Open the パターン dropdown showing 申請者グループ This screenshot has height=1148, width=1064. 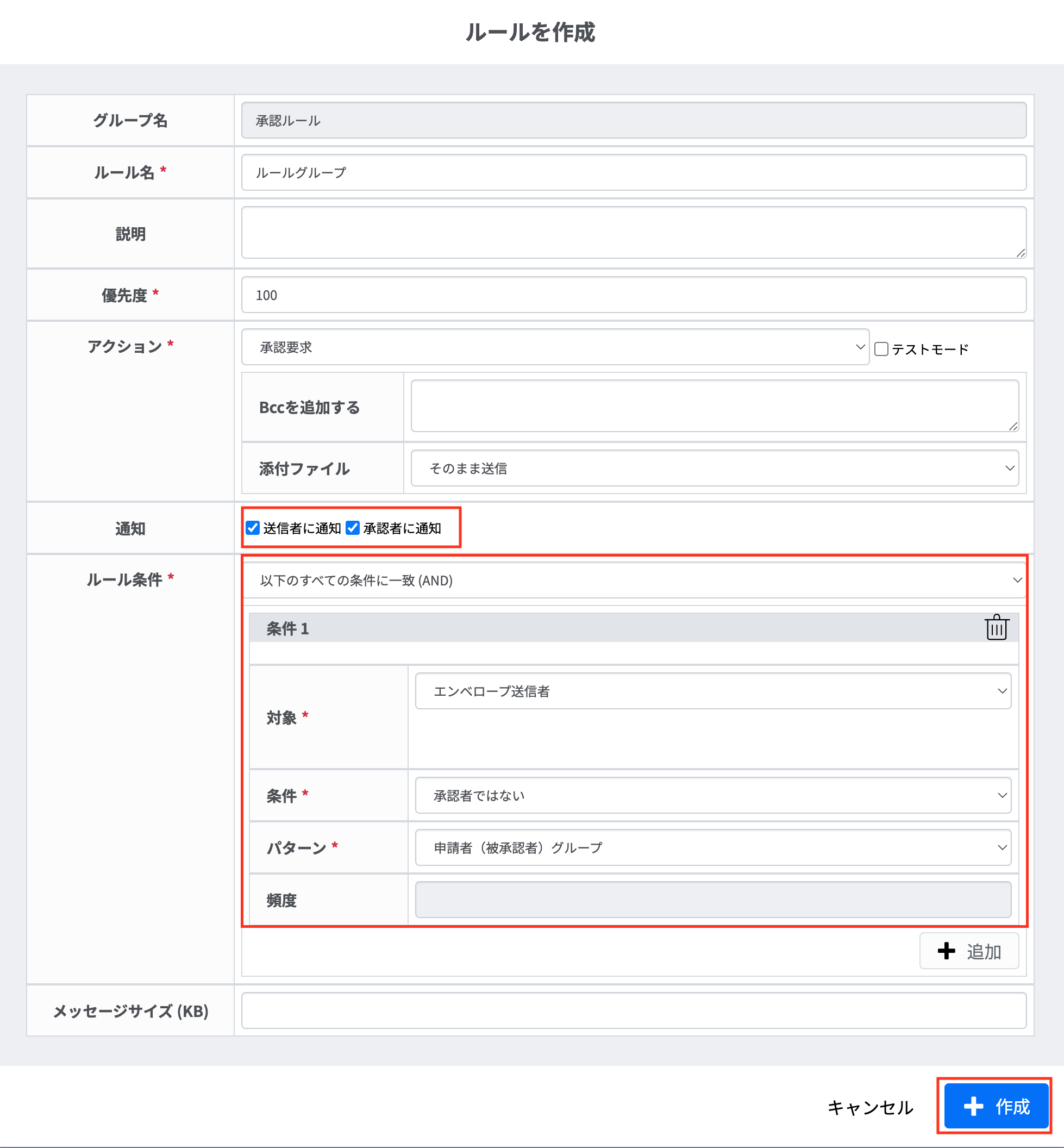click(x=713, y=847)
